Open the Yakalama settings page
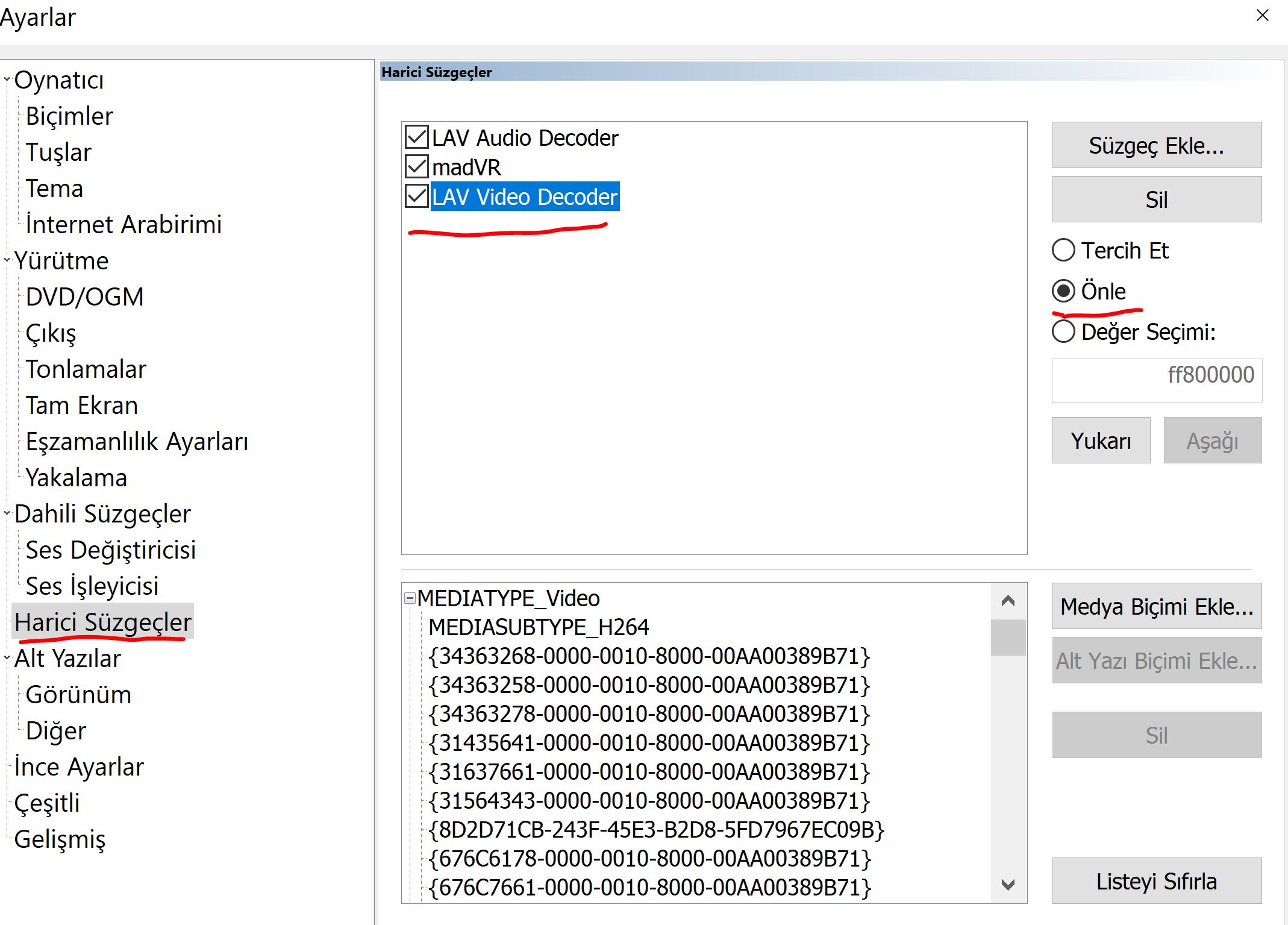1288x925 pixels. [77, 477]
